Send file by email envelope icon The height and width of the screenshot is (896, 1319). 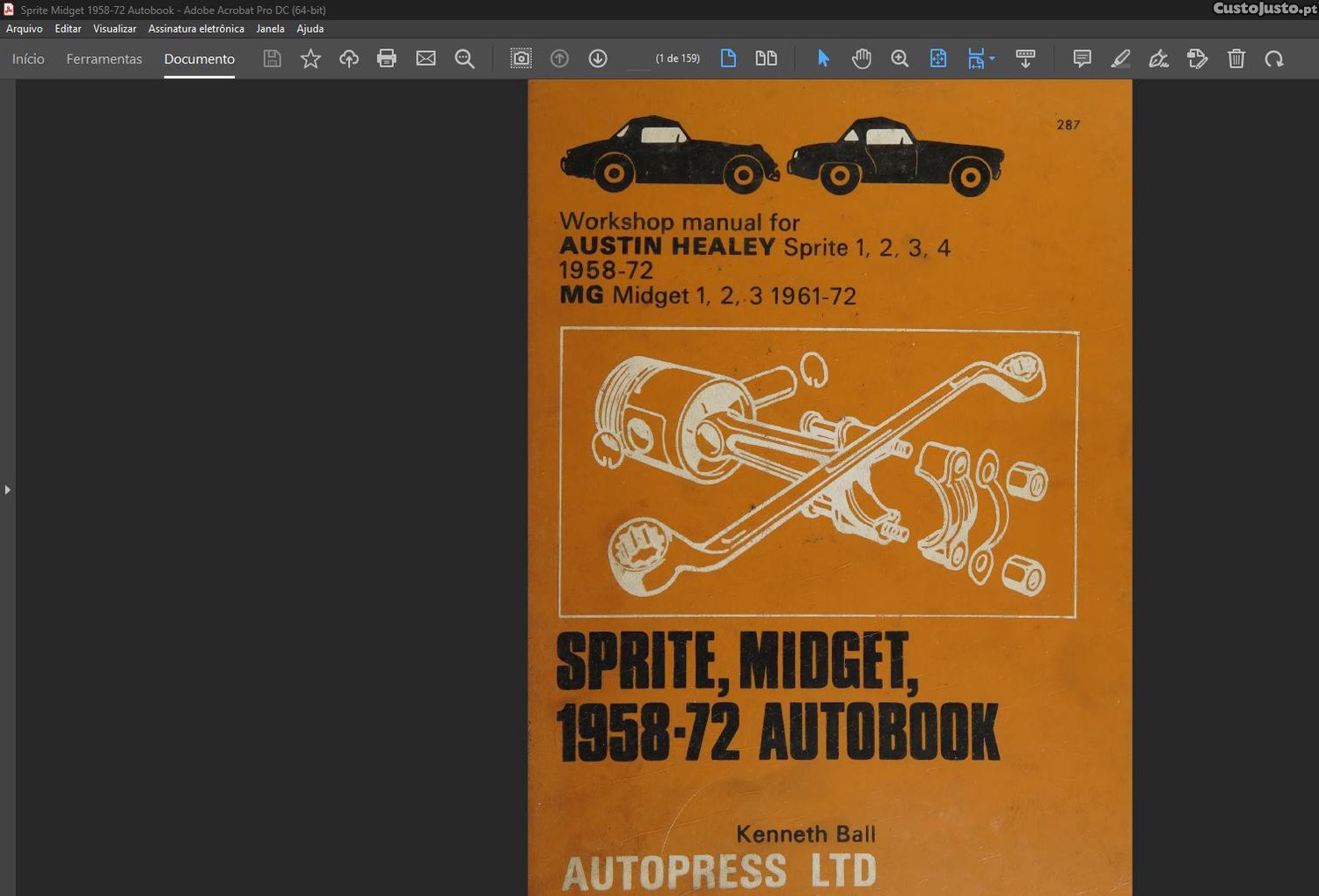pyautogui.click(x=426, y=59)
